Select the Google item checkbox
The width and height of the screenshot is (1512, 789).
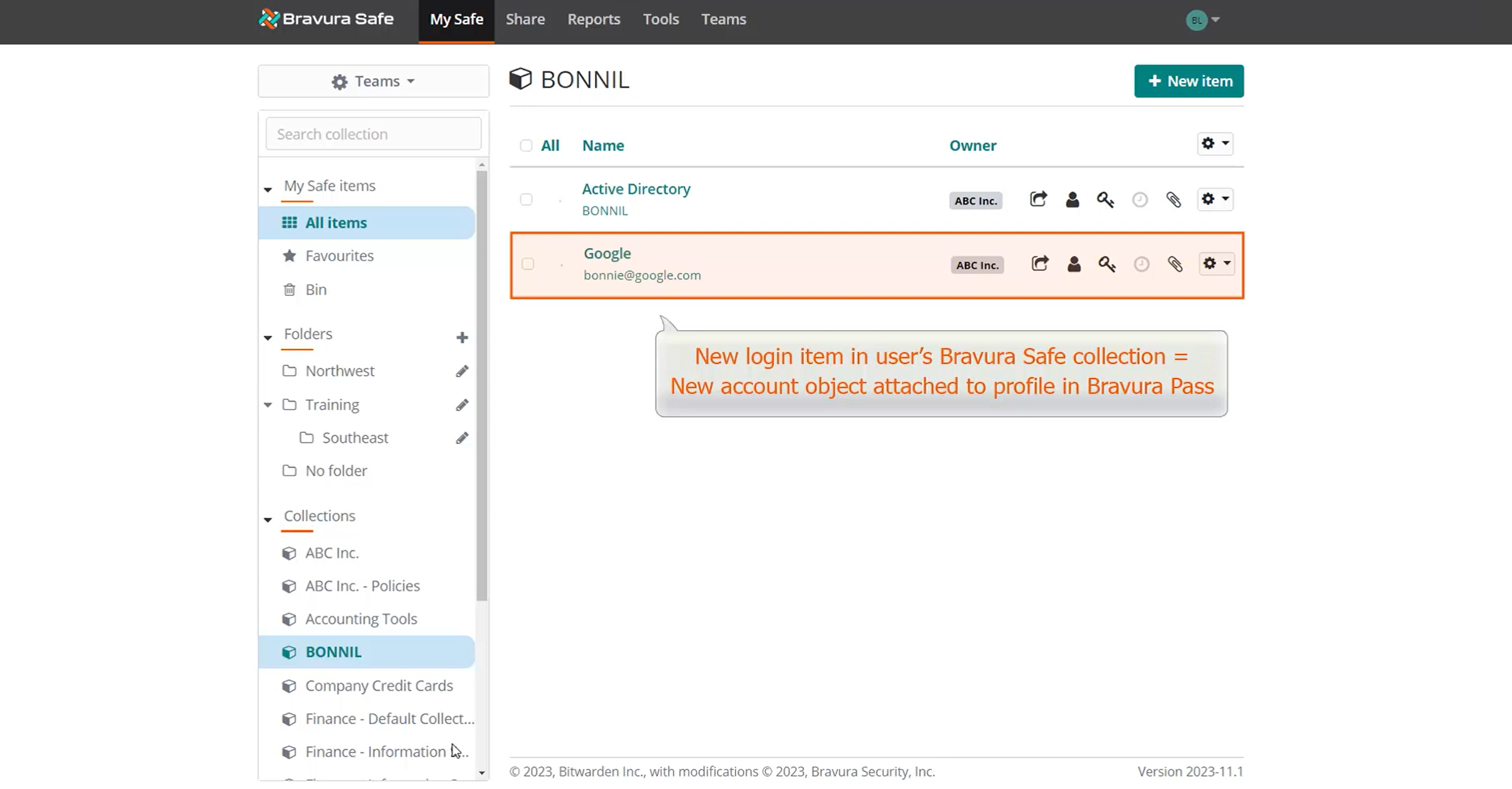point(527,264)
